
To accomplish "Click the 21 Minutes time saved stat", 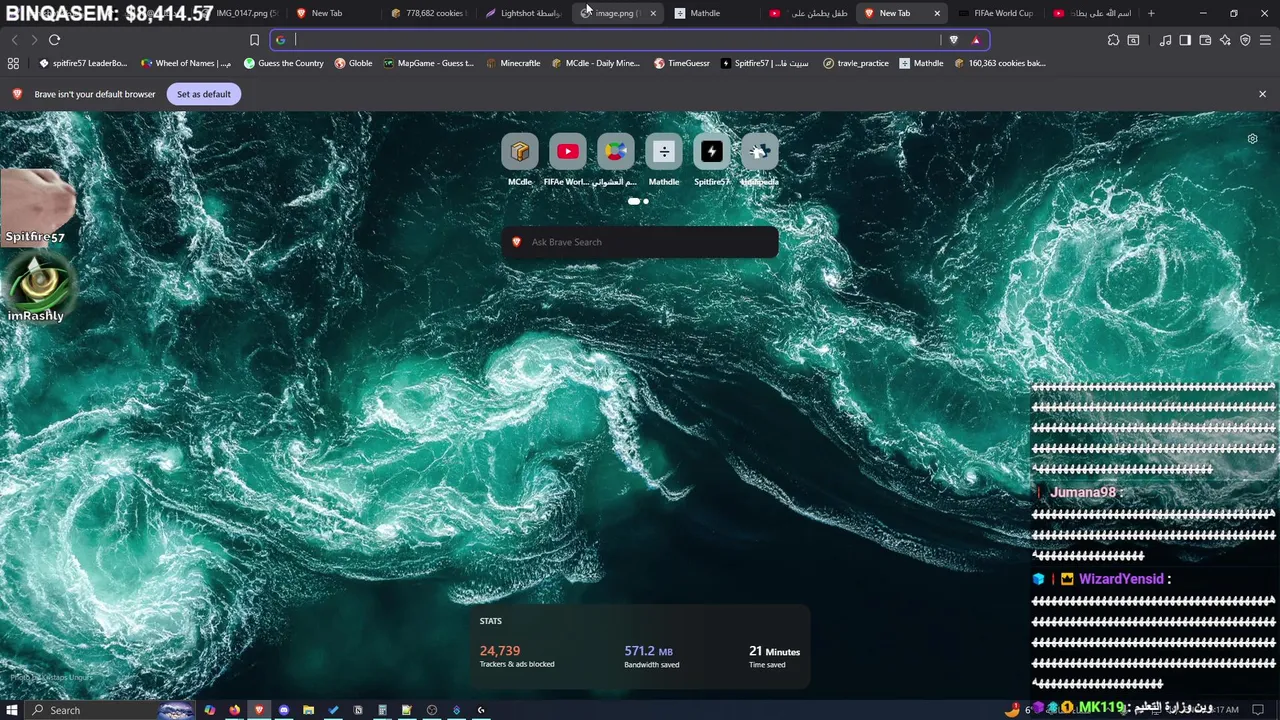I will coord(774,656).
